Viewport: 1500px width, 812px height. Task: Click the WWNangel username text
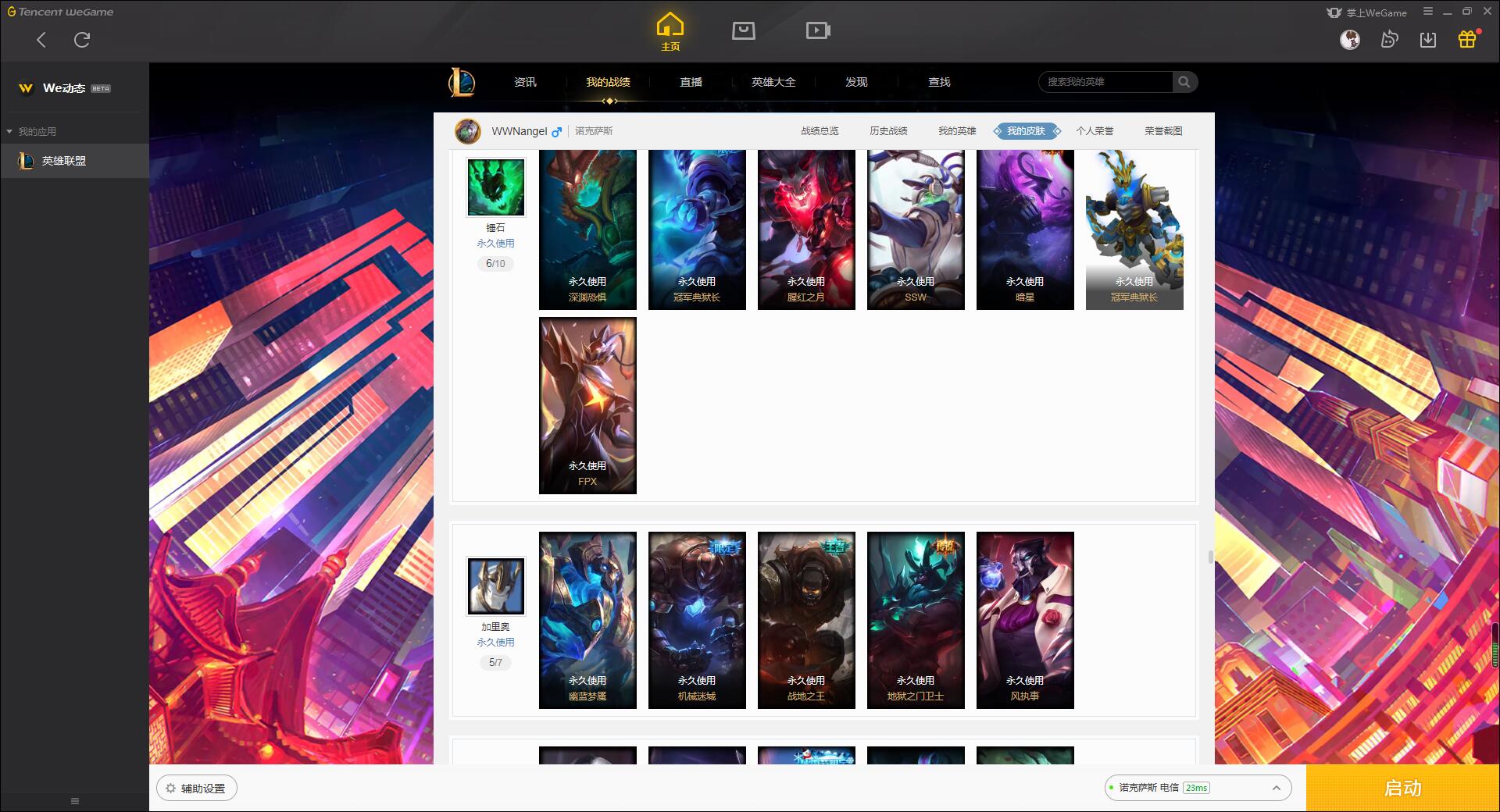pos(520,131)
